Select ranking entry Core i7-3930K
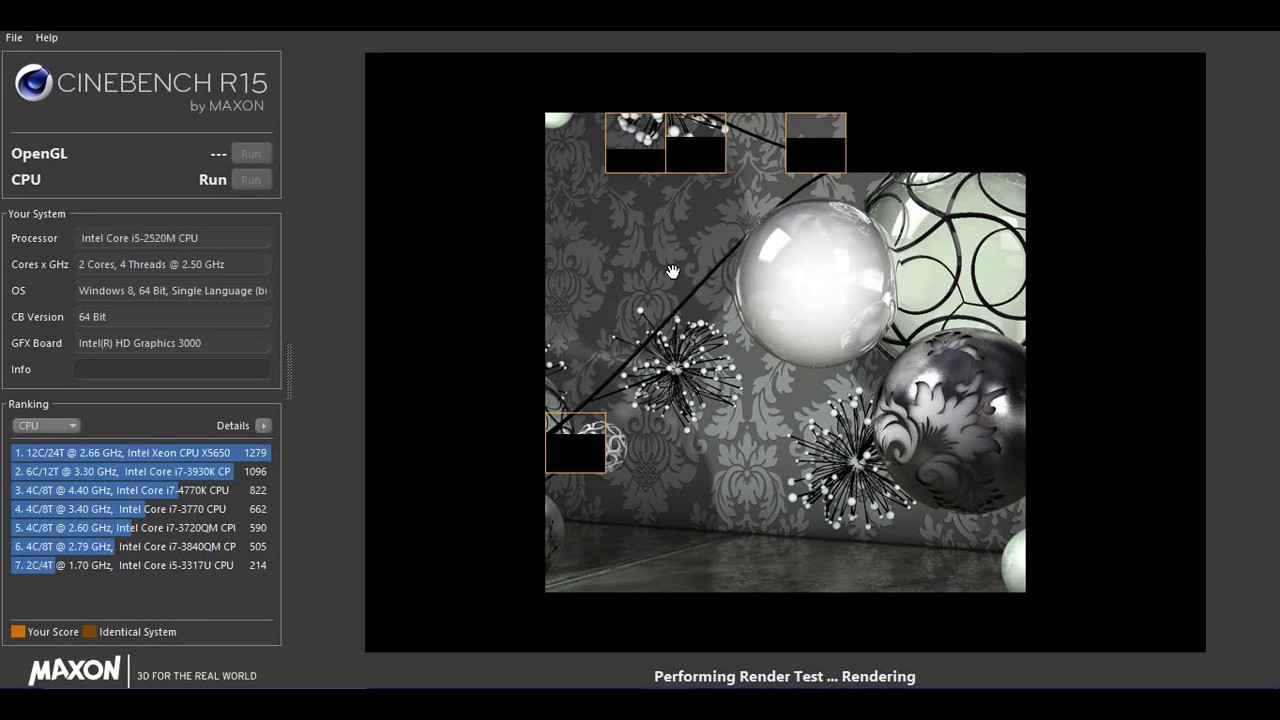The height and width of the screenshot is (720, 1280). click(x=141, y=471)
